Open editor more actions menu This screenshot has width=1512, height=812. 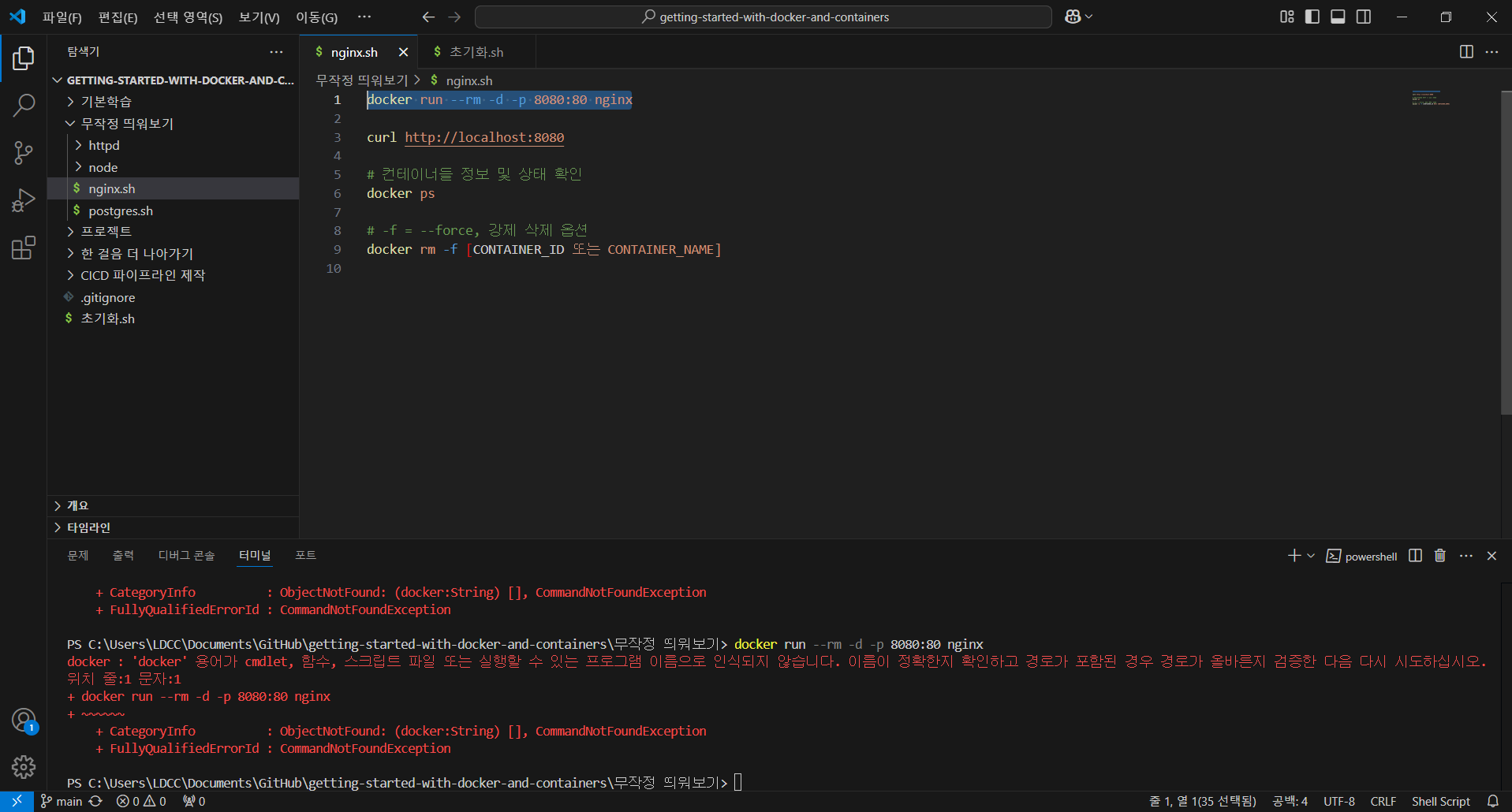pos(1491,52)
